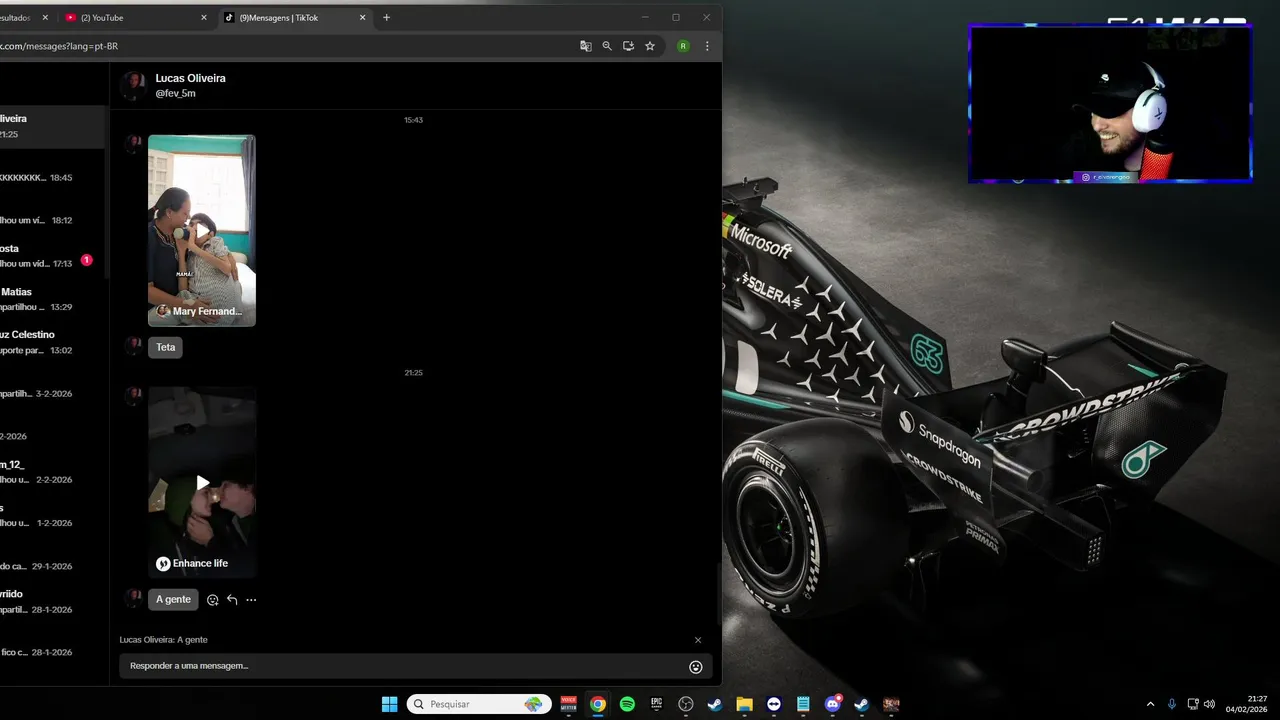This screenshot has height=720, width=1280.
Task: Switch to the (2) YouTube tab
Action: [136, 17]
